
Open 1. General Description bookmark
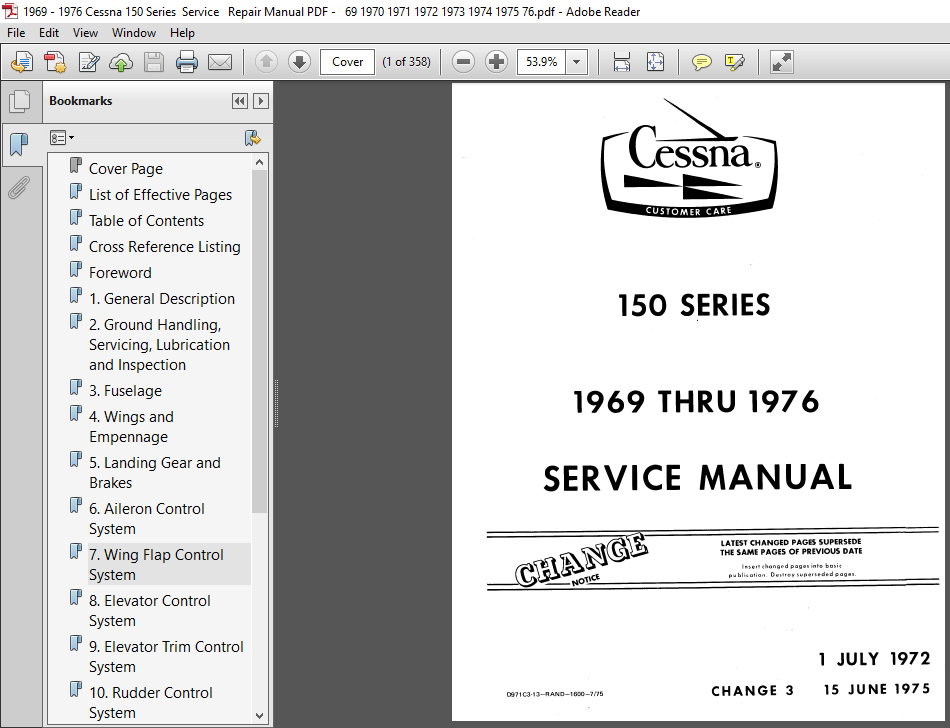coord(162,299)
